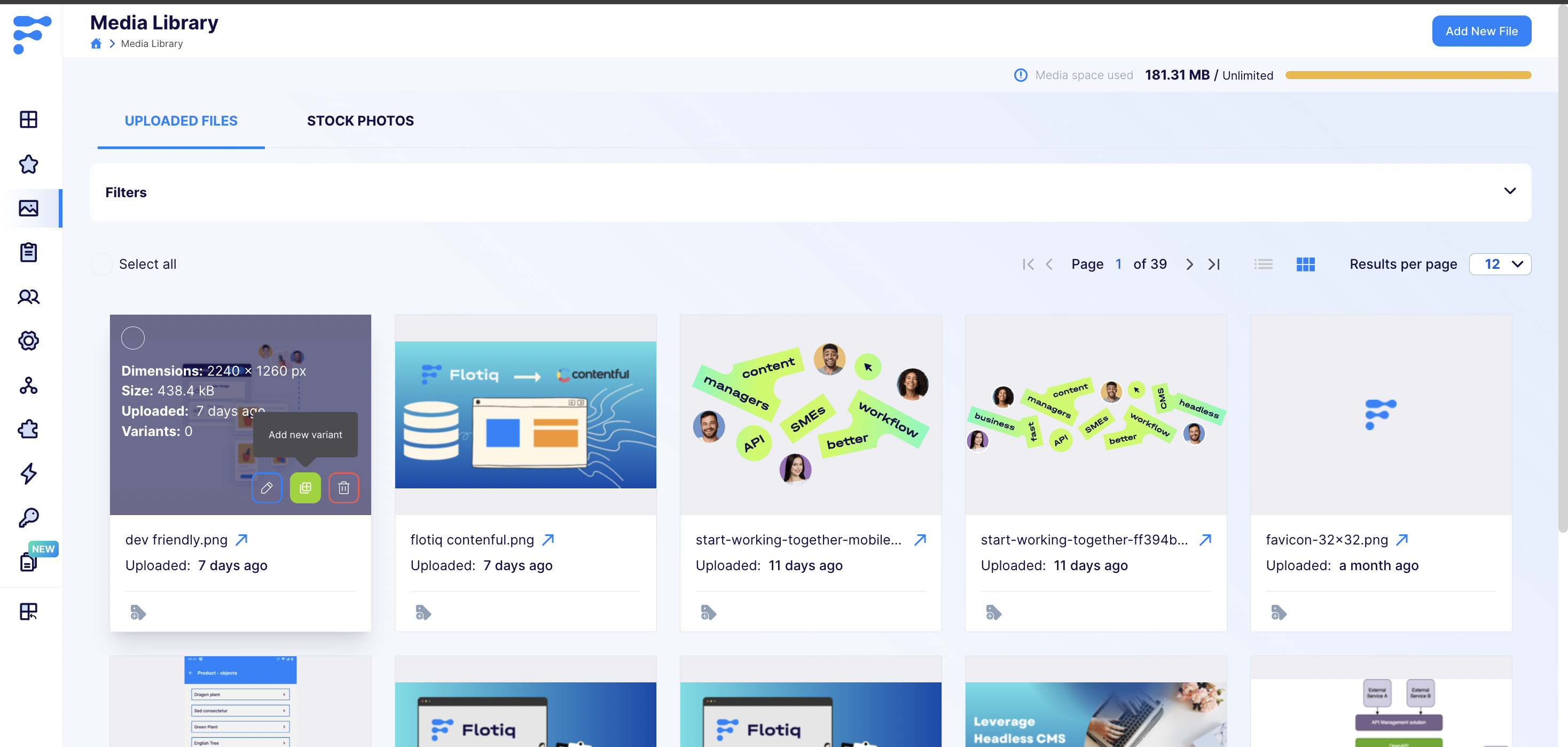Tick the dev friendly.png selection circle
Screen dimensions: 1568x747
click(132, 338)
